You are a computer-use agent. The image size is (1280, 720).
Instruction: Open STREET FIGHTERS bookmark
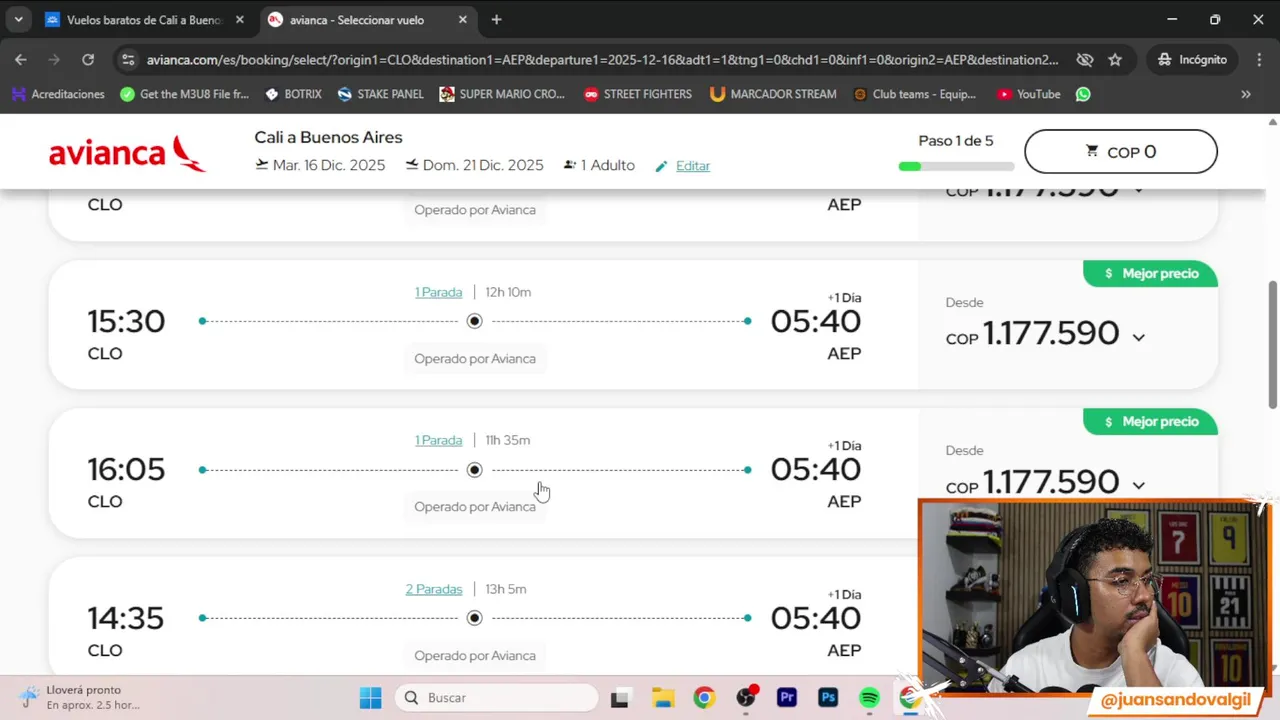tap(638, 94)
